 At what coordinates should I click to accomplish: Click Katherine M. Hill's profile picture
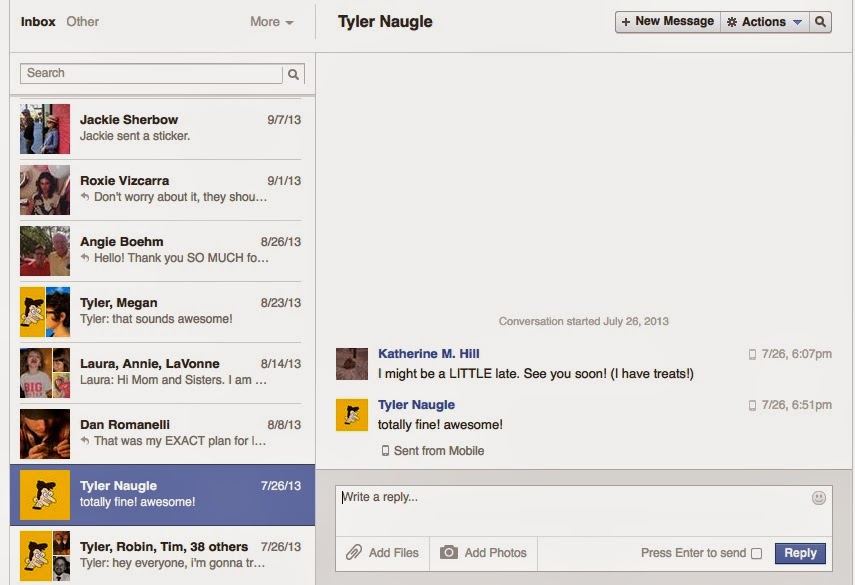[x=352, y=364]
